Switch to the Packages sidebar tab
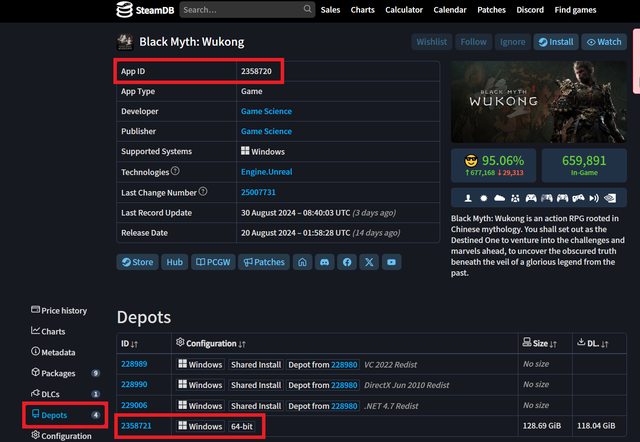Viewport: 640px width, 442px height. pyautogui.click(x=58, y=373)
